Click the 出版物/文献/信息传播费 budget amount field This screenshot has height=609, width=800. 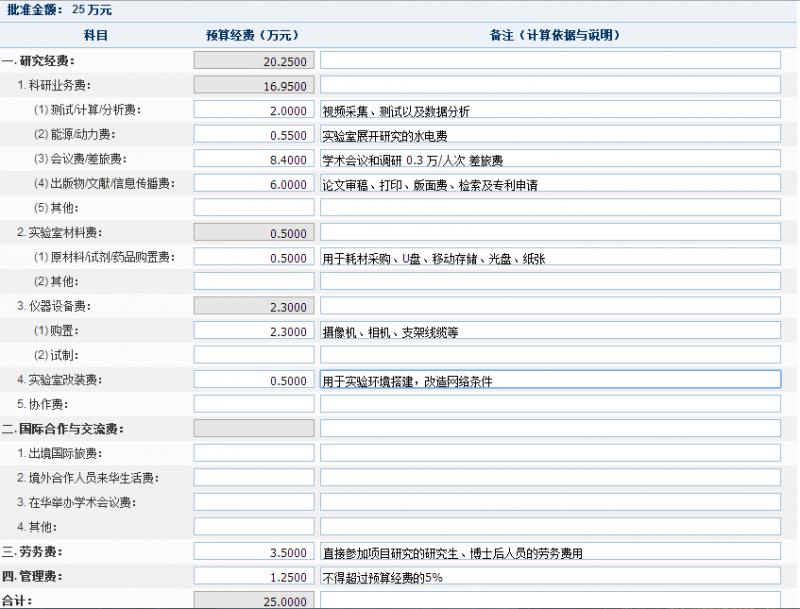(254, 183)
